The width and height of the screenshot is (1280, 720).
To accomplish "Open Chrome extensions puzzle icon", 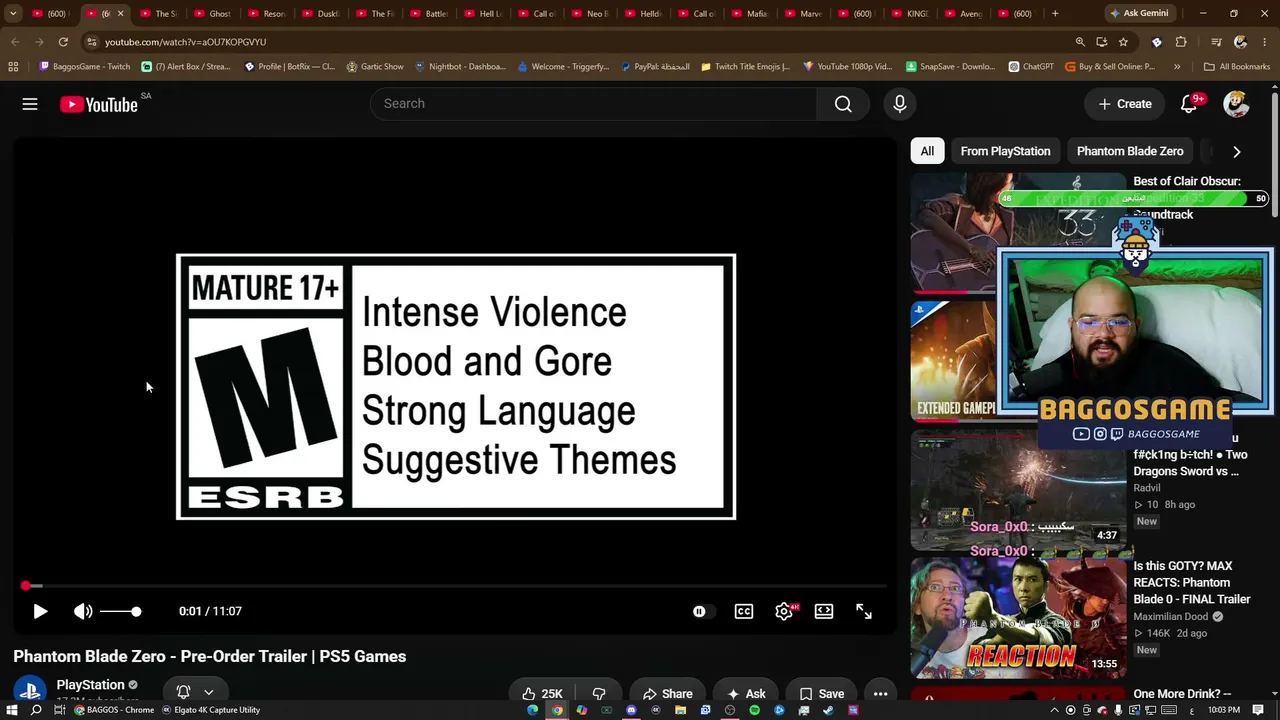I will 1181,42.
